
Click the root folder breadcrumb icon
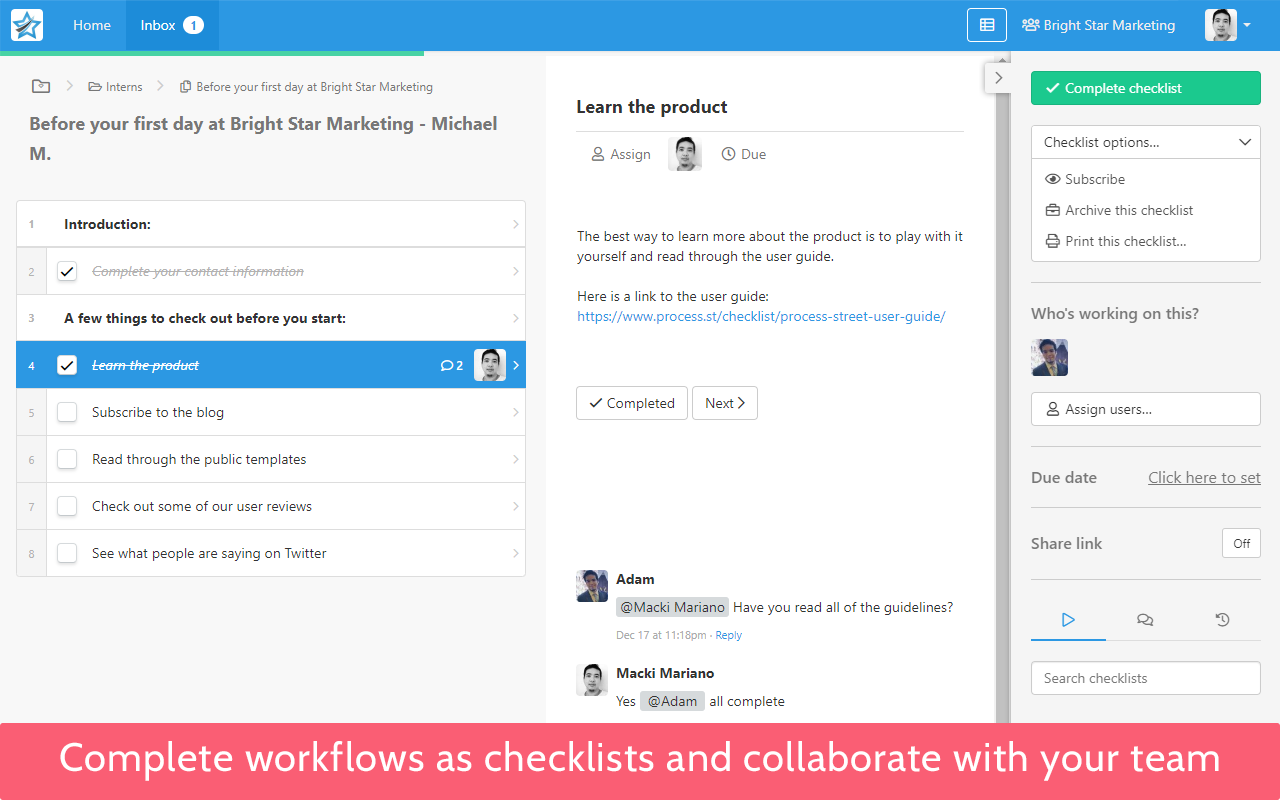[x=41, y=87]
